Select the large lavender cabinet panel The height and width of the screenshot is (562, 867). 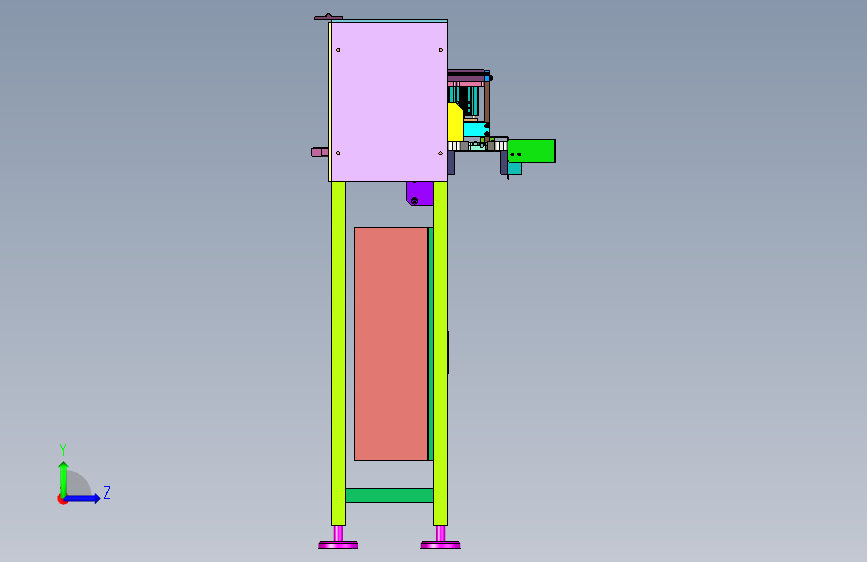(x=389, y=102)
